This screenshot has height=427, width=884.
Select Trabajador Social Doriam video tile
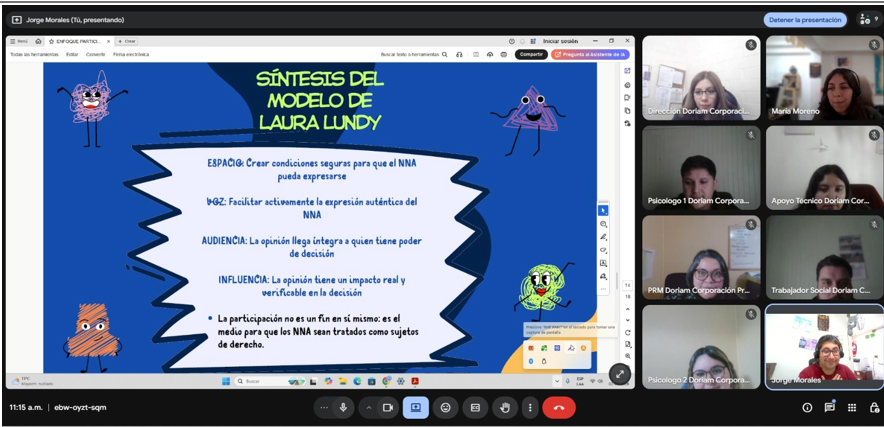825,257
